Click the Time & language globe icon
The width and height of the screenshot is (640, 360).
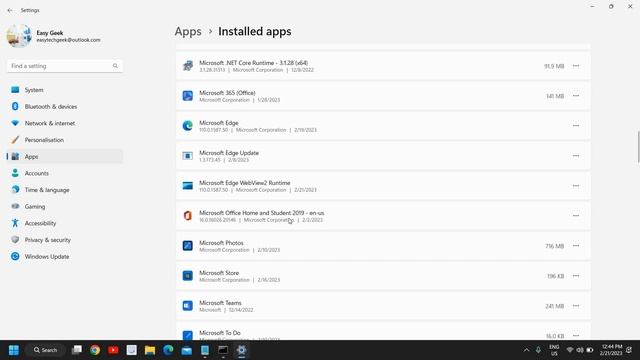15,189
